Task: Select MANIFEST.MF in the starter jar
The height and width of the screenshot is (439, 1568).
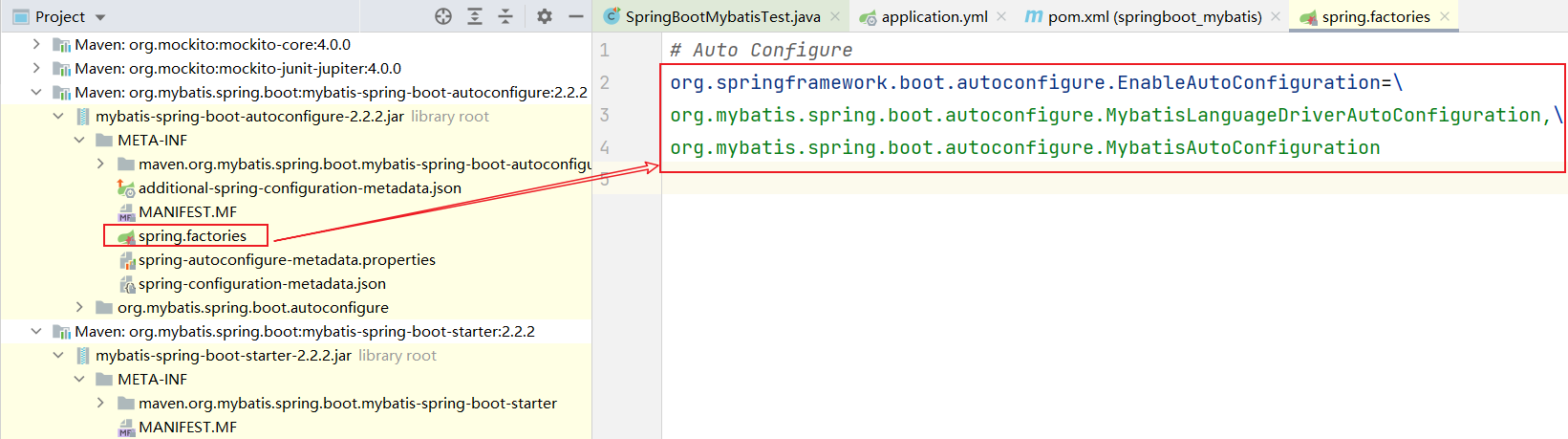Action: click(187, 427)
